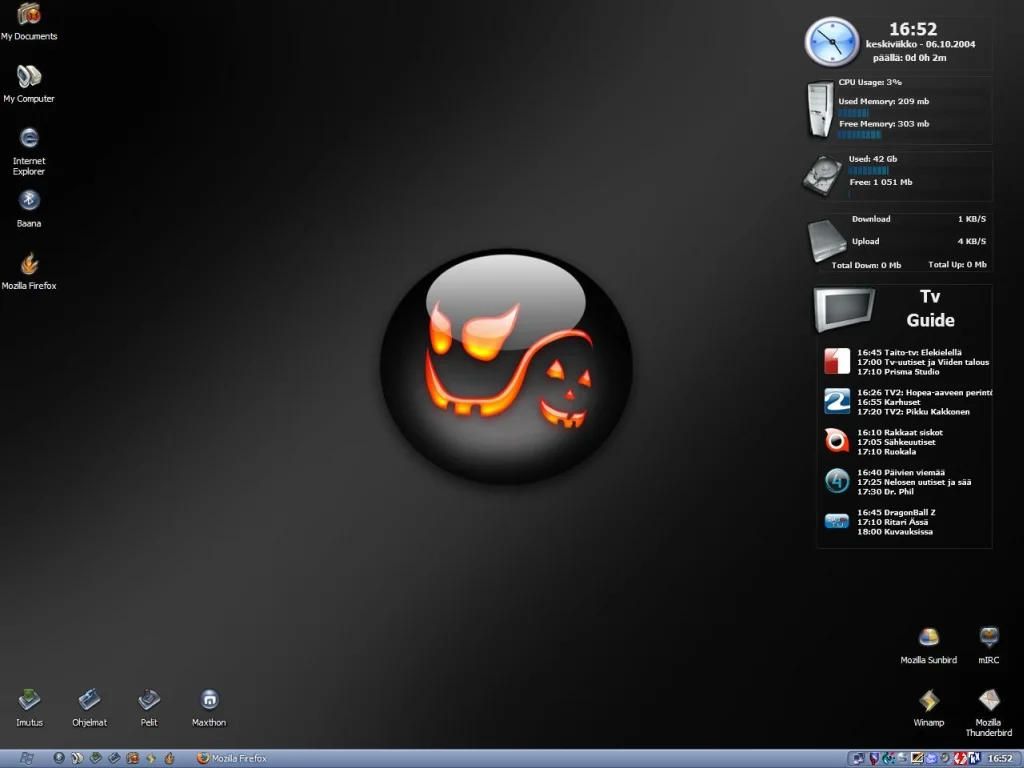Click the system tray clock showing 16:52

coord(1000,759)
